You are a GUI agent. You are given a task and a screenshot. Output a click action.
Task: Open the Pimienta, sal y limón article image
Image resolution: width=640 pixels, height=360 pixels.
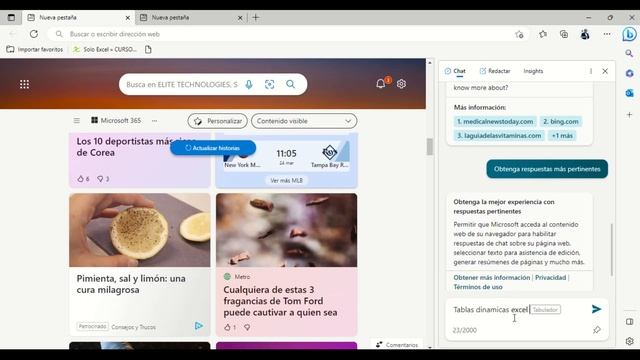tap(140, 230)
